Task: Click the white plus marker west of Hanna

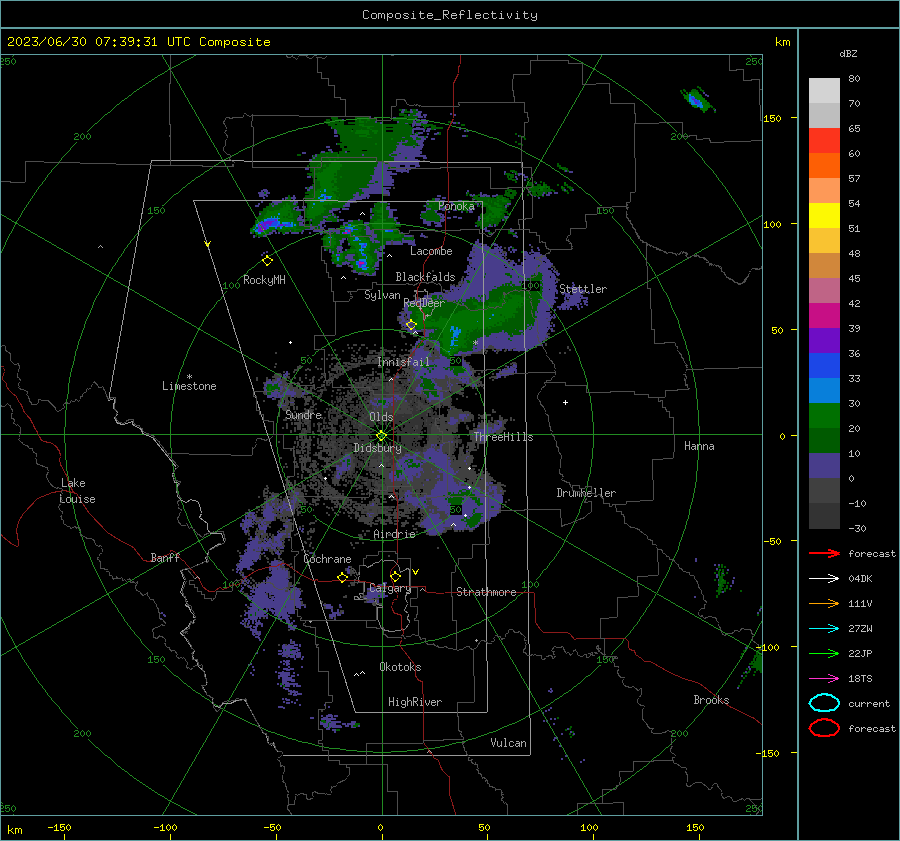Action: pyautogui.click(x=565, y=402)
